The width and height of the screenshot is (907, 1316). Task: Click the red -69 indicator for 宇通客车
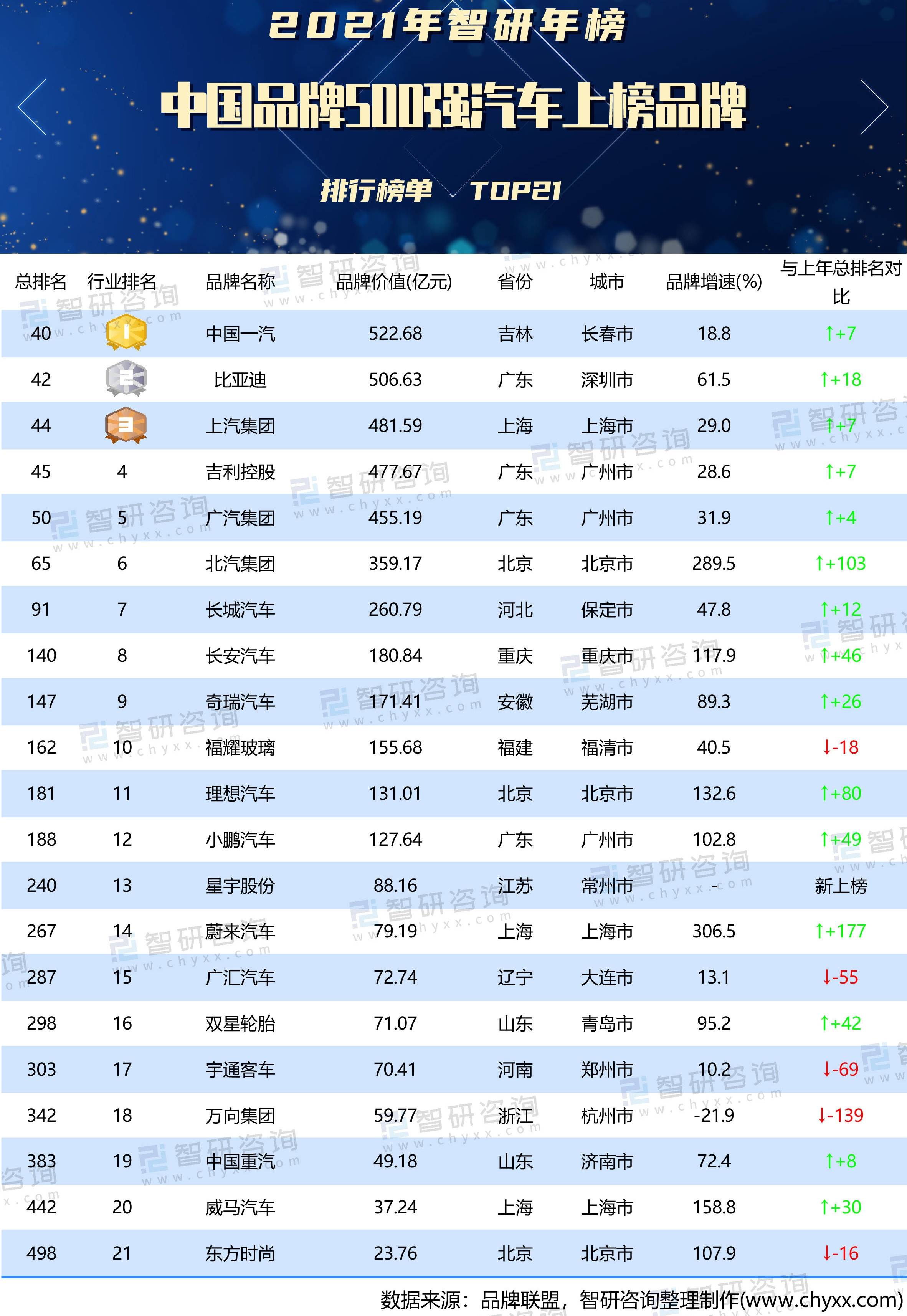pos(841,1069)
